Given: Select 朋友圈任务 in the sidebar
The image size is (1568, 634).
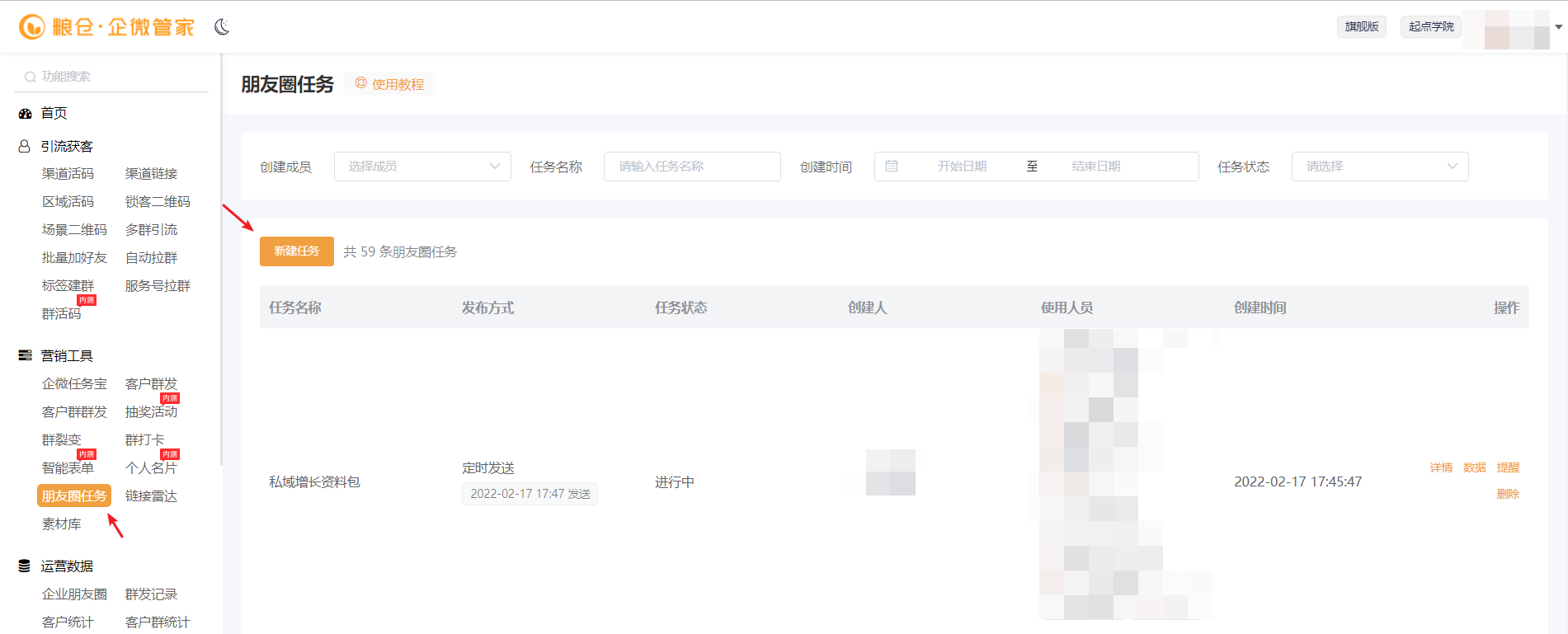Looking at the screenshot, I should point(74,495).
